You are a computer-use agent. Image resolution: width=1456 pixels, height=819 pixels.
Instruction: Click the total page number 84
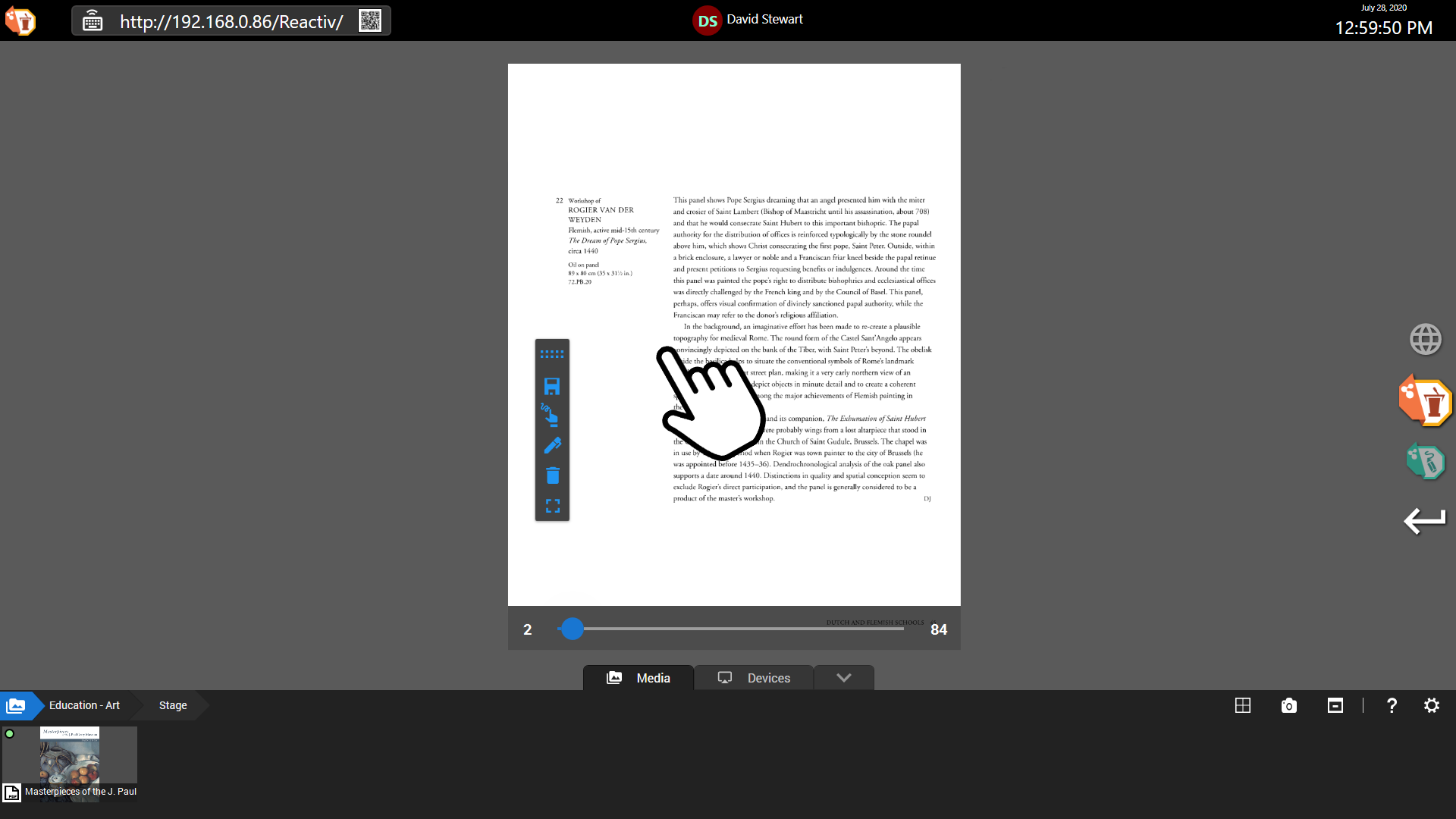(939, 629)
